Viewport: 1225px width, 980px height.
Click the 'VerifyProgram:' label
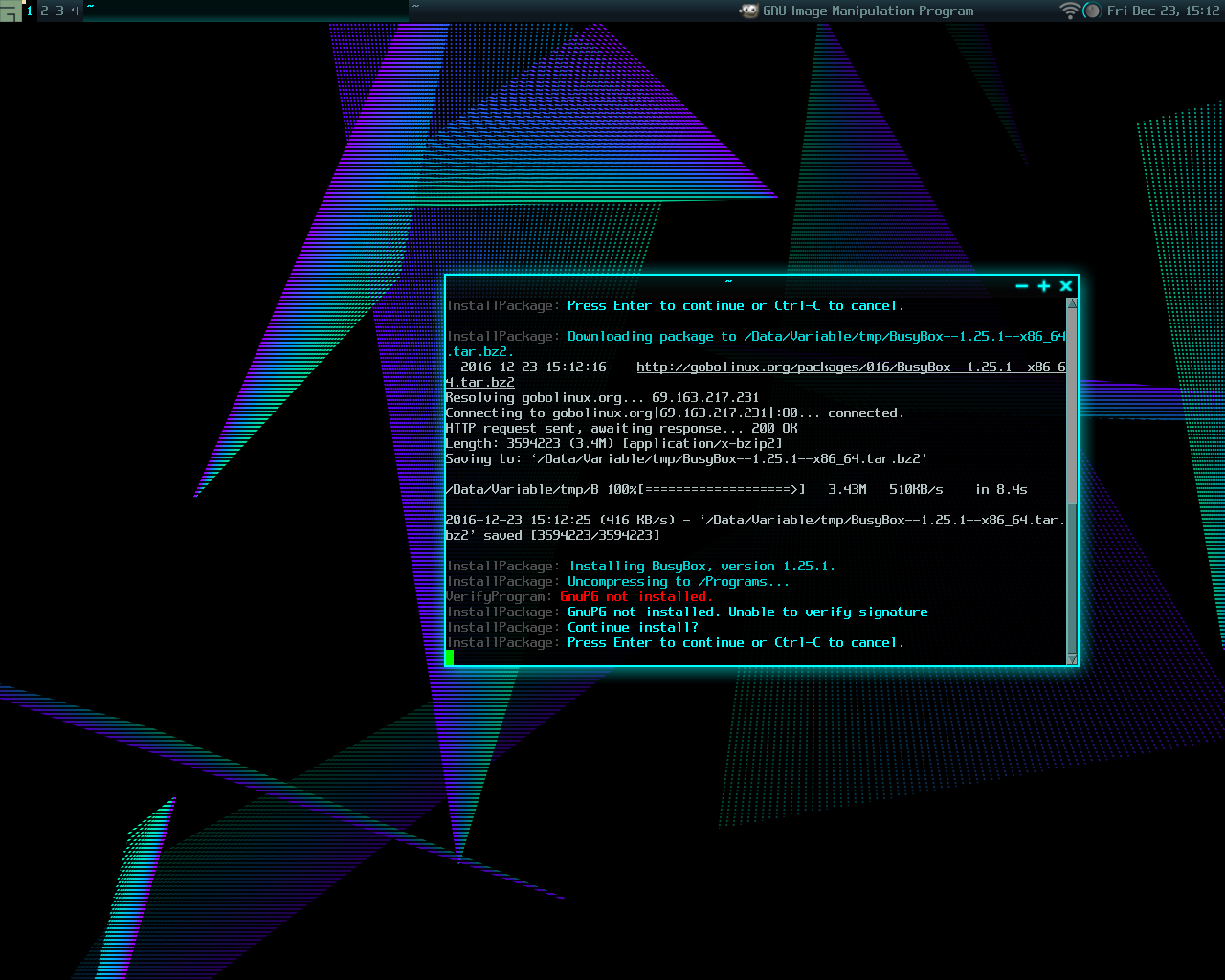pyautogui.click(x=499, y=597)
